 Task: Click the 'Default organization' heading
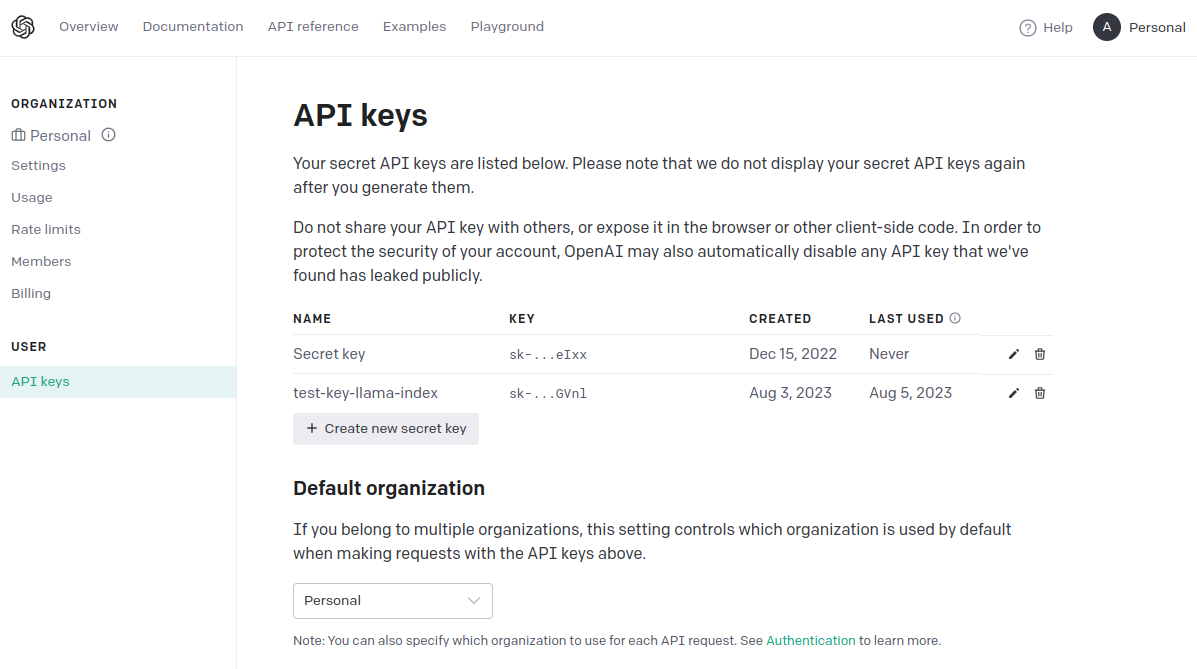[389, 488]
